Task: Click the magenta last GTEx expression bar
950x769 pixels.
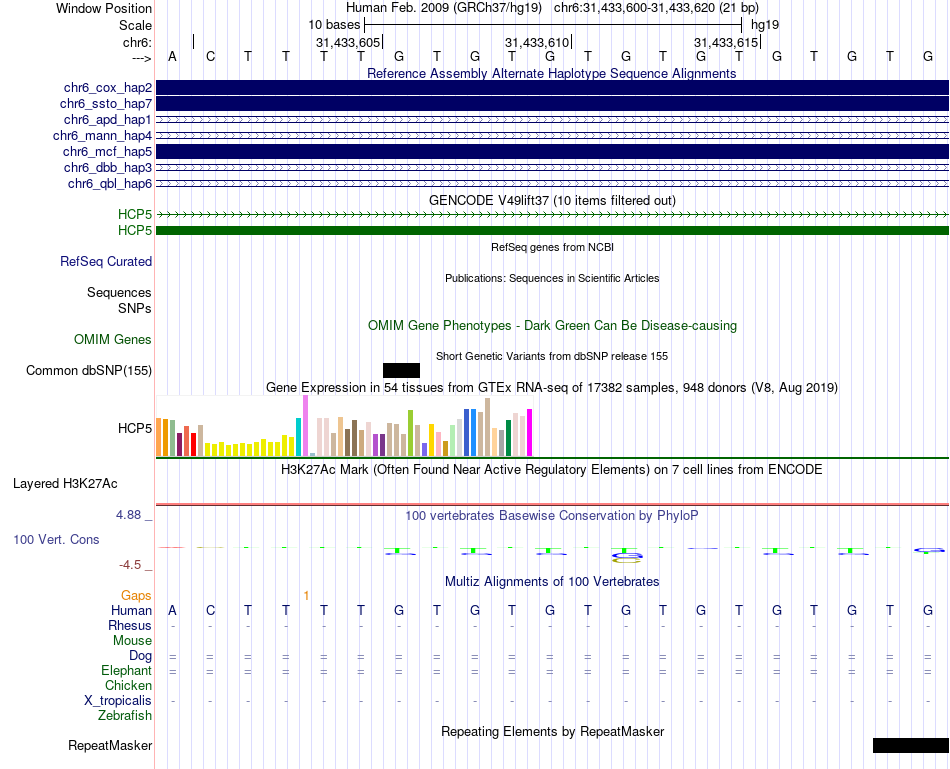Action: pos(529,433)
